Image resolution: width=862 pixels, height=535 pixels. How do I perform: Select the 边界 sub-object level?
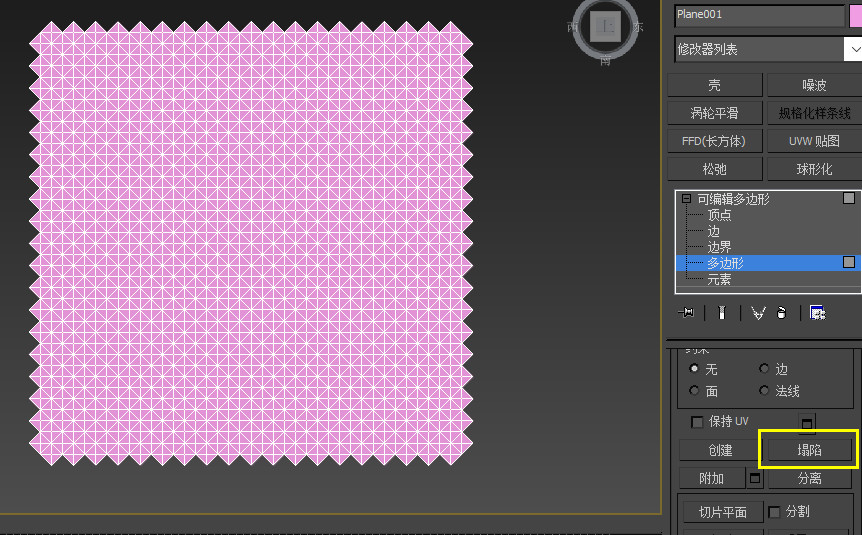(719, 247)
